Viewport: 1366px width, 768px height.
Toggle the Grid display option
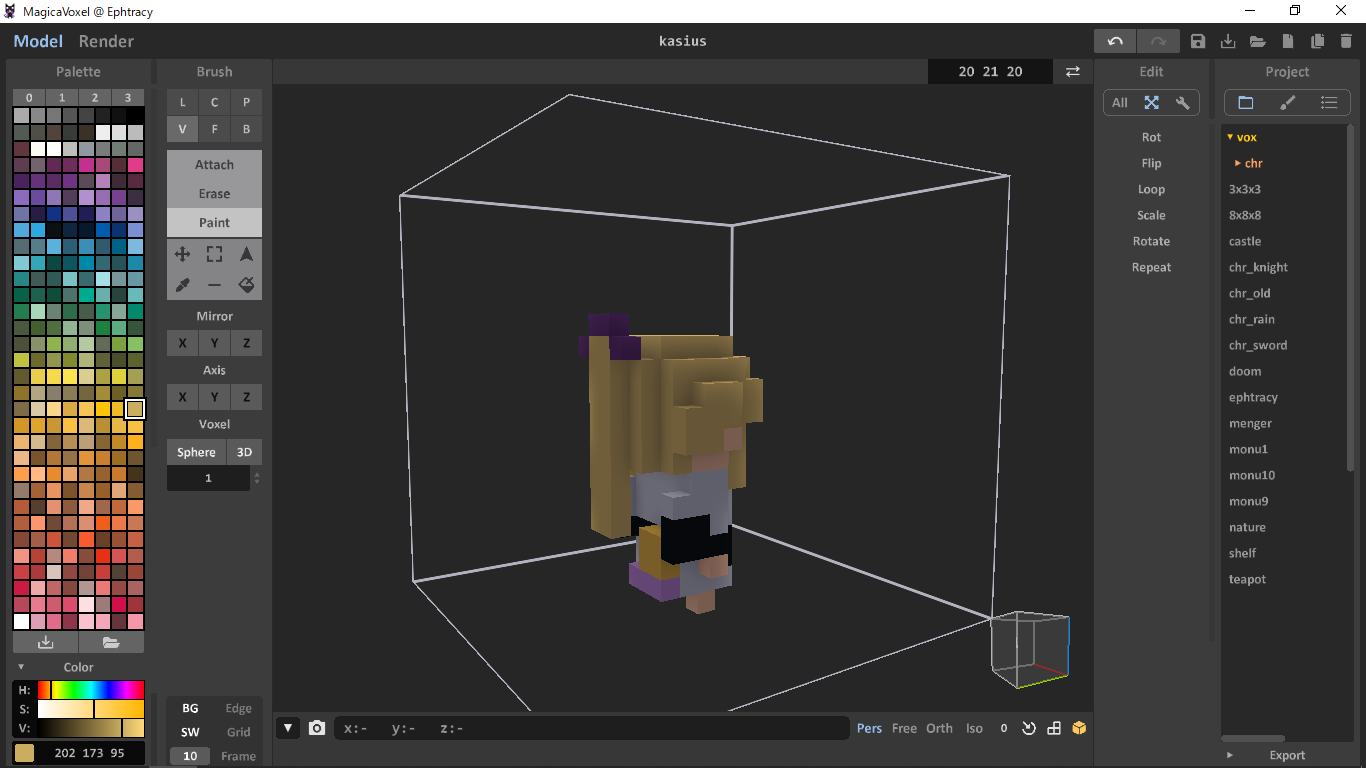pyautogui.click(x=238, y=732)
